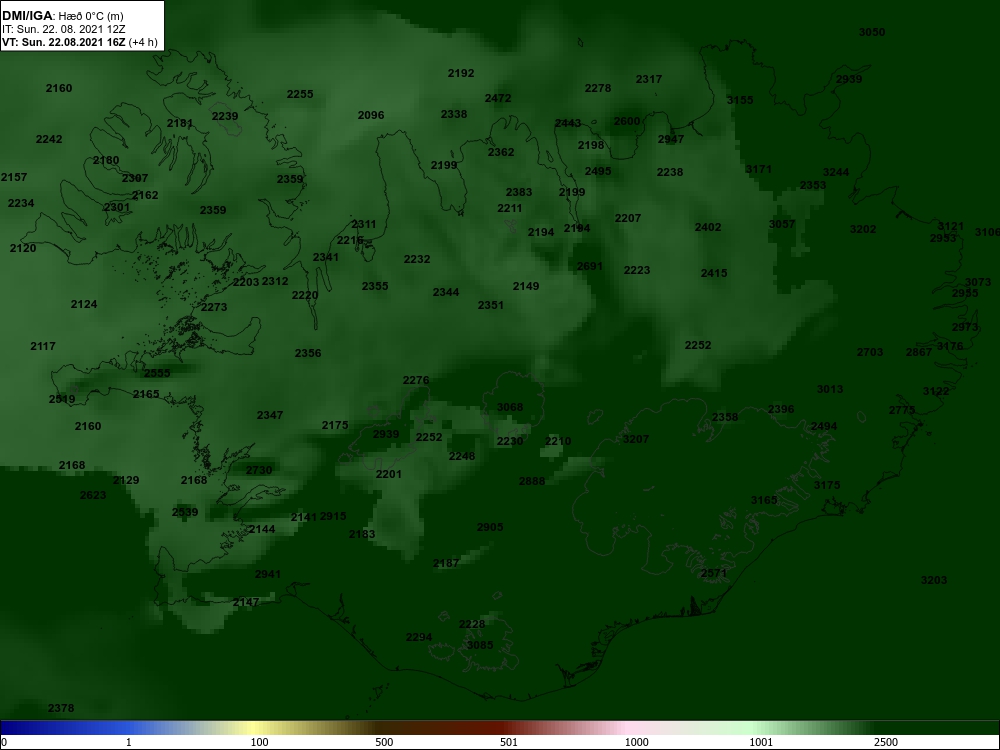This screenshot has height=750, width=1000.
Task: Click the map value 3202
Action: pos(863,230)
